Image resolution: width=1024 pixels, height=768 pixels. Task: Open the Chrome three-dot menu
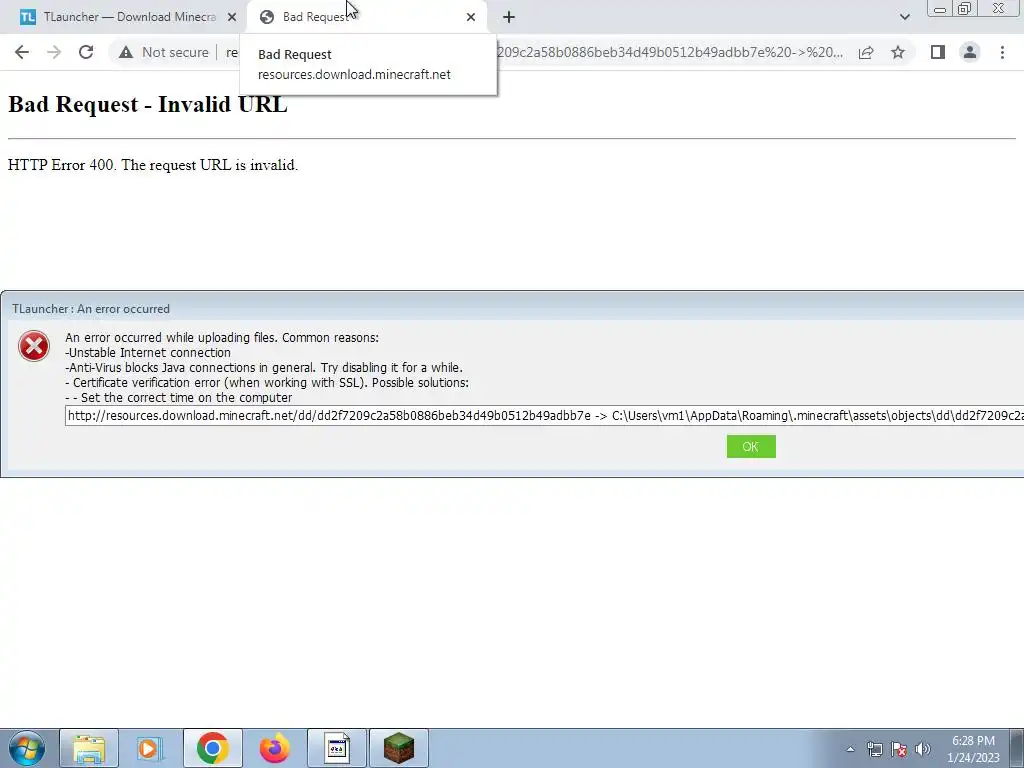1002,52
